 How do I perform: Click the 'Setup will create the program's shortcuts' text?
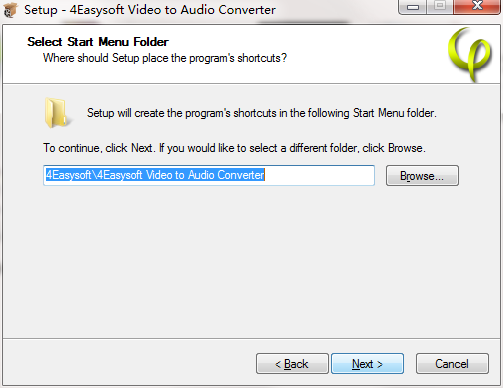262,113
